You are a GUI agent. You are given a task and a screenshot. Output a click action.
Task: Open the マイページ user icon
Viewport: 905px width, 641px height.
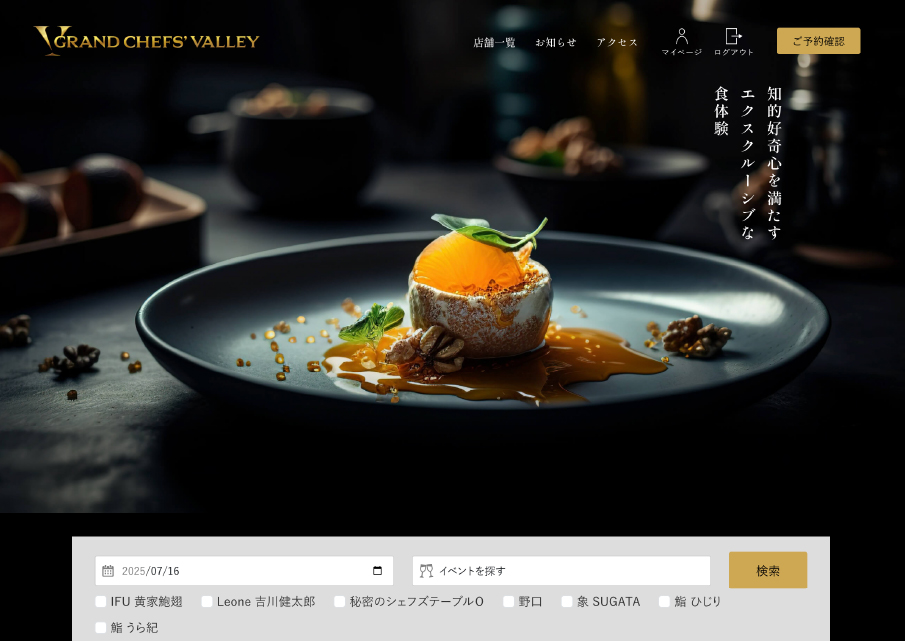click(682, 36)
